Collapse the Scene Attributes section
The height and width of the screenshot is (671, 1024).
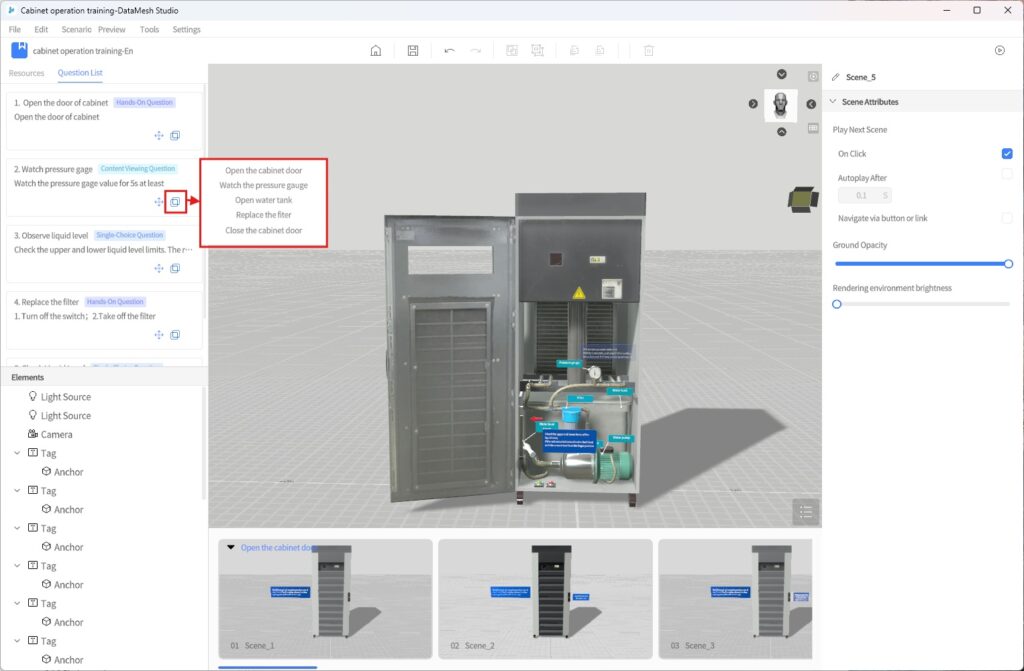(x=834, y=102)
